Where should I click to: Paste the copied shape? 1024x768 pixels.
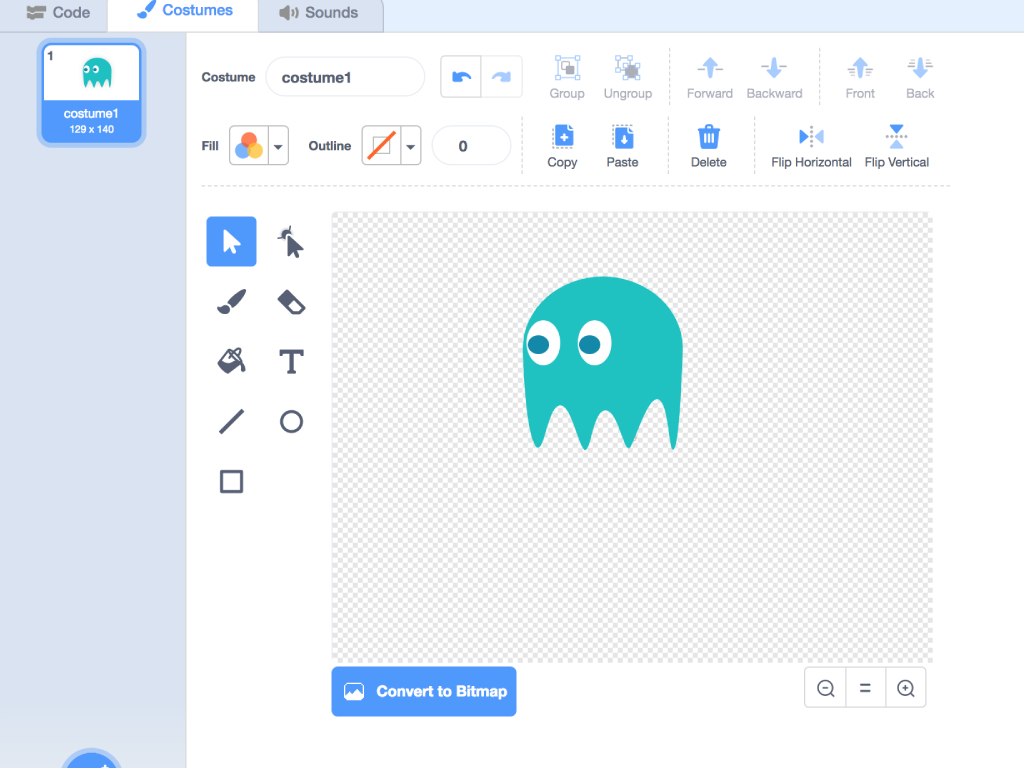622,146
